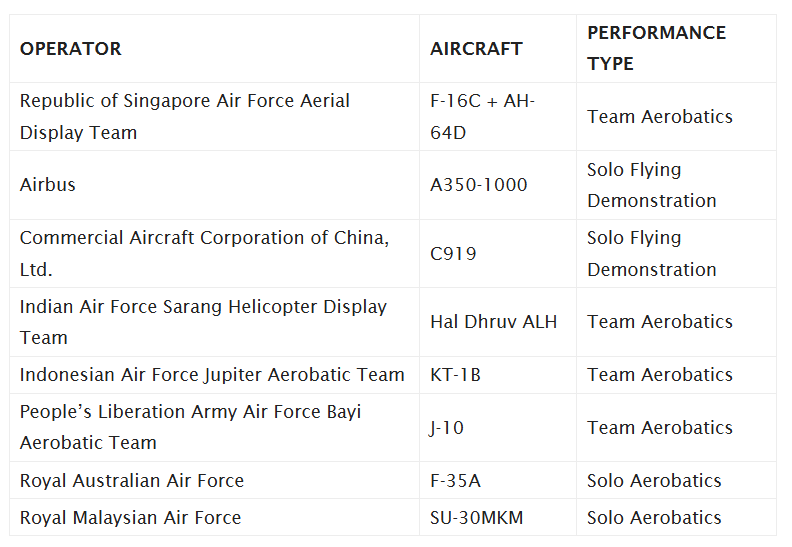
Task: Select the Royal Malaysian Air Force cell
Action: click(x=130, y=517)
